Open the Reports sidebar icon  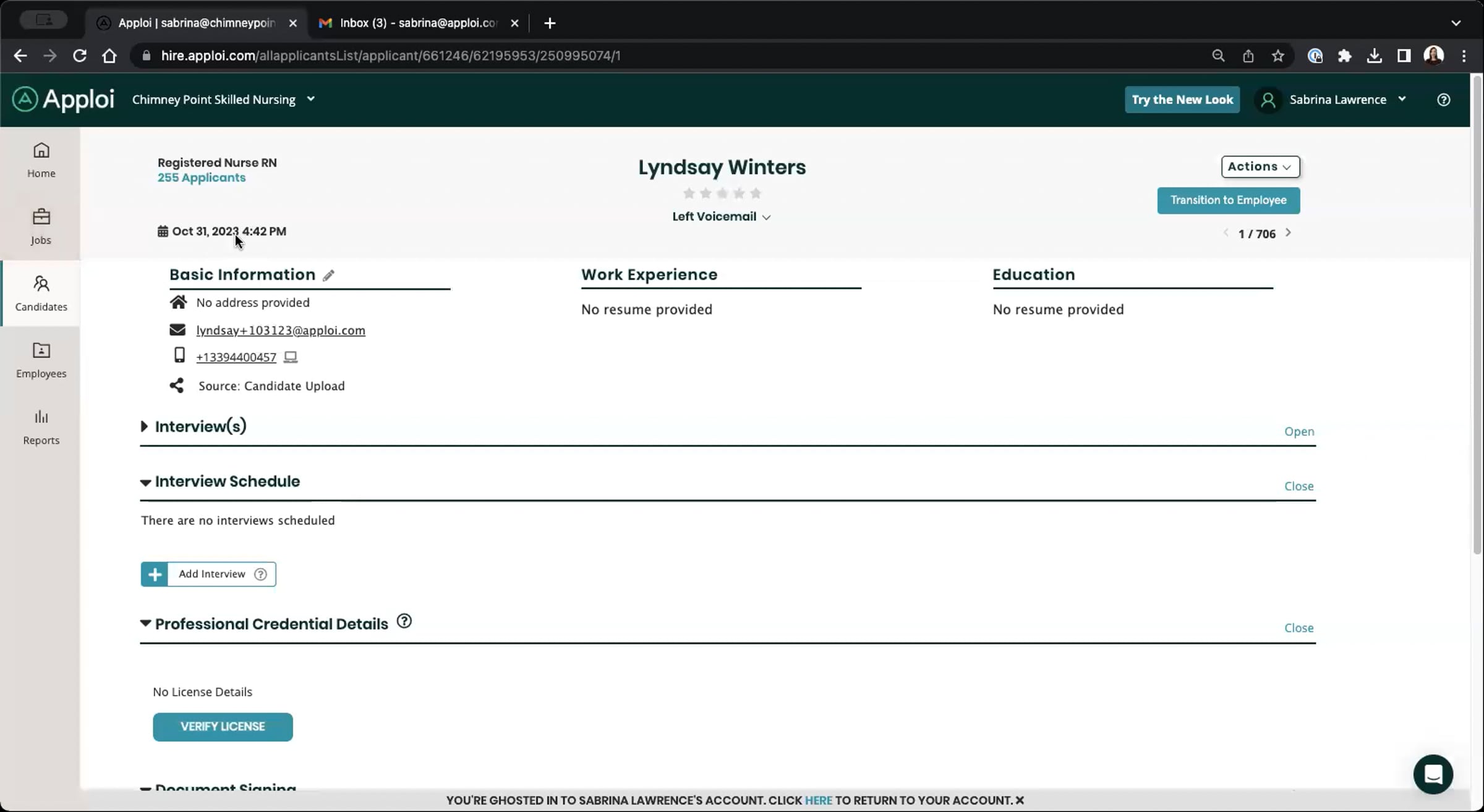pos(41,426)
